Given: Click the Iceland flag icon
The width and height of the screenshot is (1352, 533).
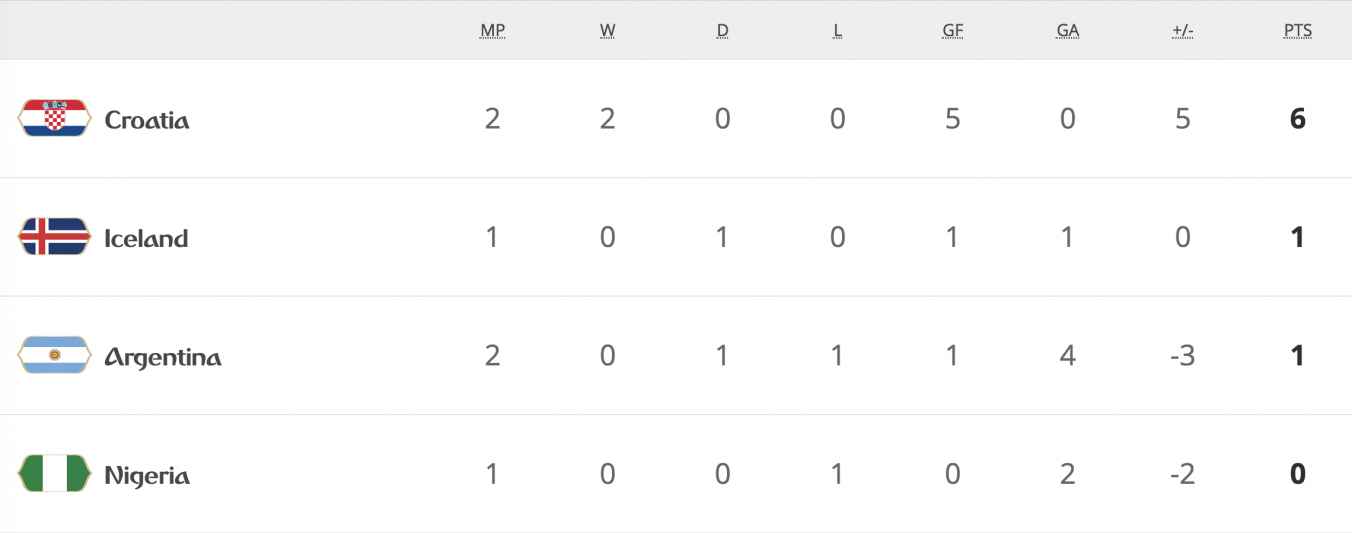Looking at the screenshot, I should coord(54,238).
